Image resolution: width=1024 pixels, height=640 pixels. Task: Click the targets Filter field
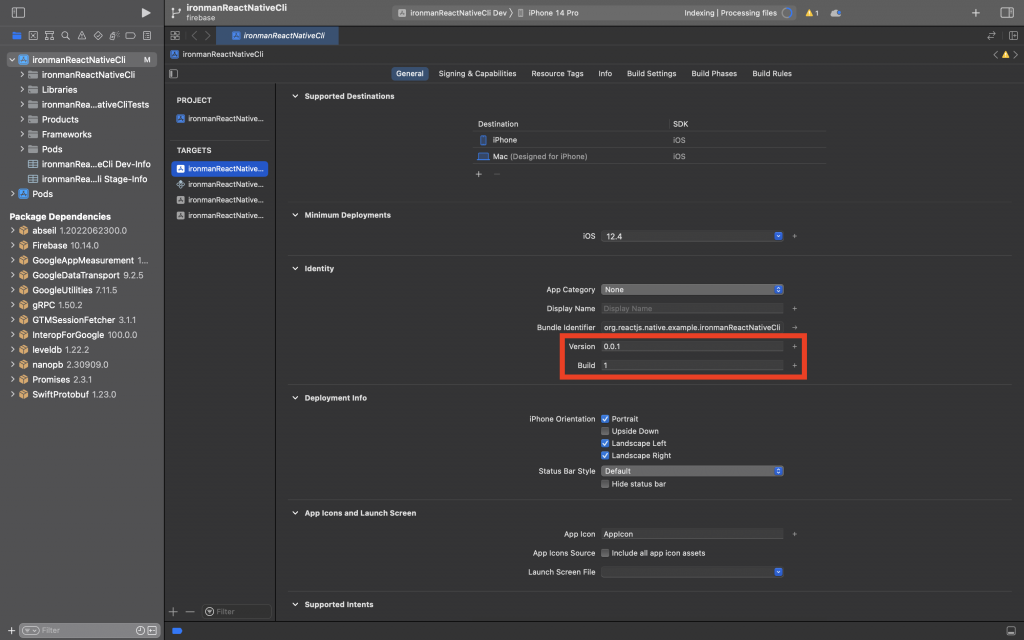[236, 612]
